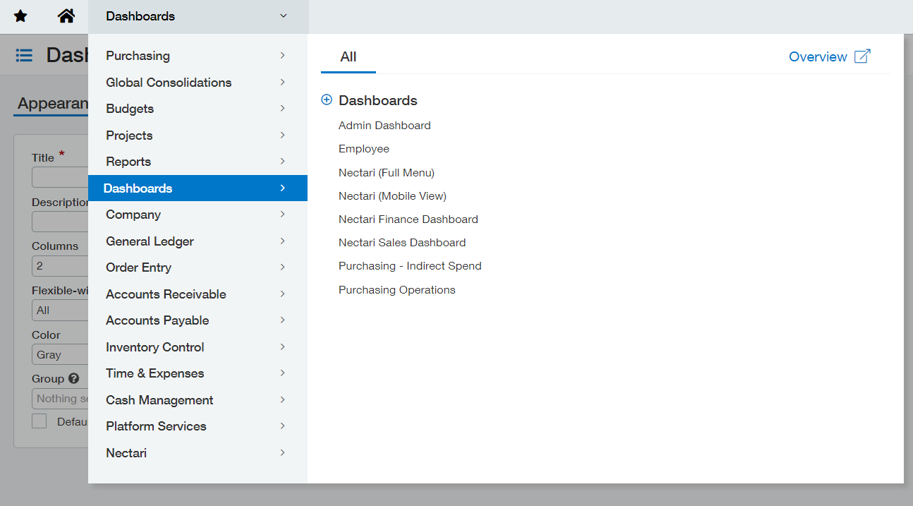913x506 pixels.
Task: Switch to the All tab
Action: [348, 57]
